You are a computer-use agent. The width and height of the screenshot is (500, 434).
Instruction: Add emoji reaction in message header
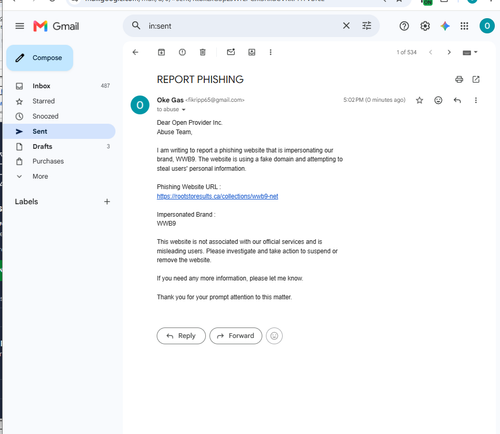pyautogui.click(x=438, y=100)
